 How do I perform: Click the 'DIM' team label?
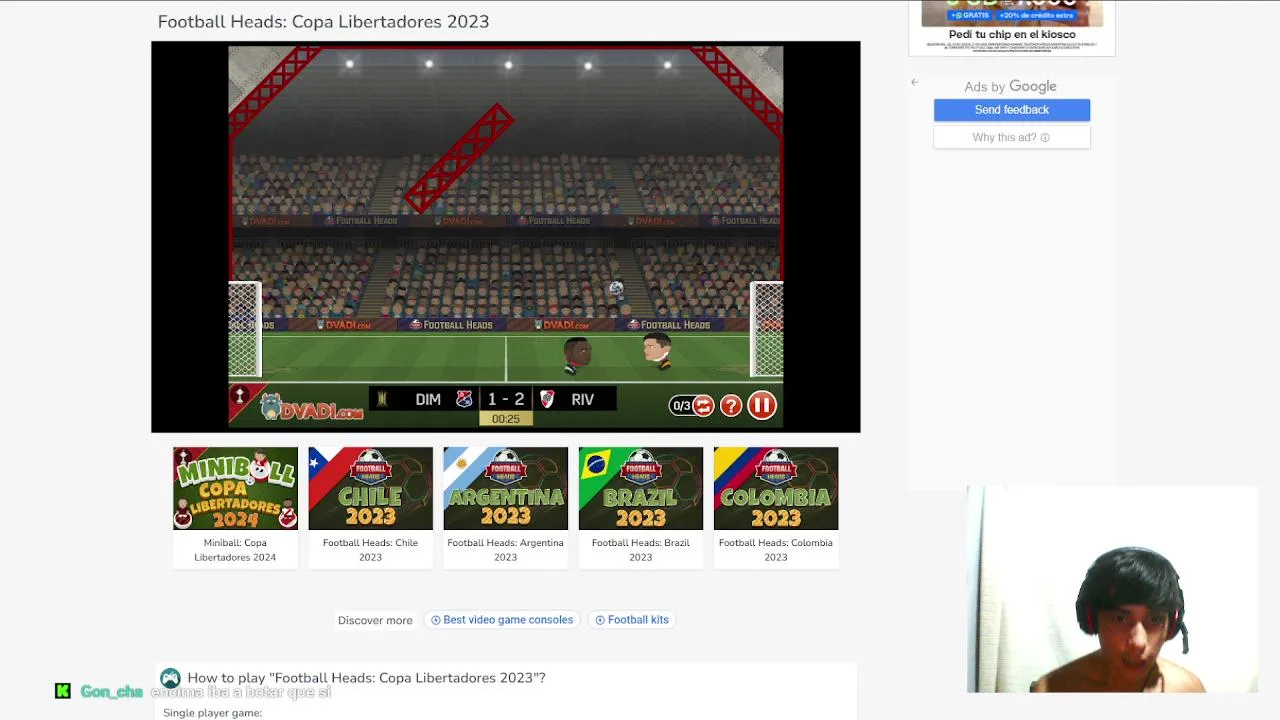coord(428,399)
